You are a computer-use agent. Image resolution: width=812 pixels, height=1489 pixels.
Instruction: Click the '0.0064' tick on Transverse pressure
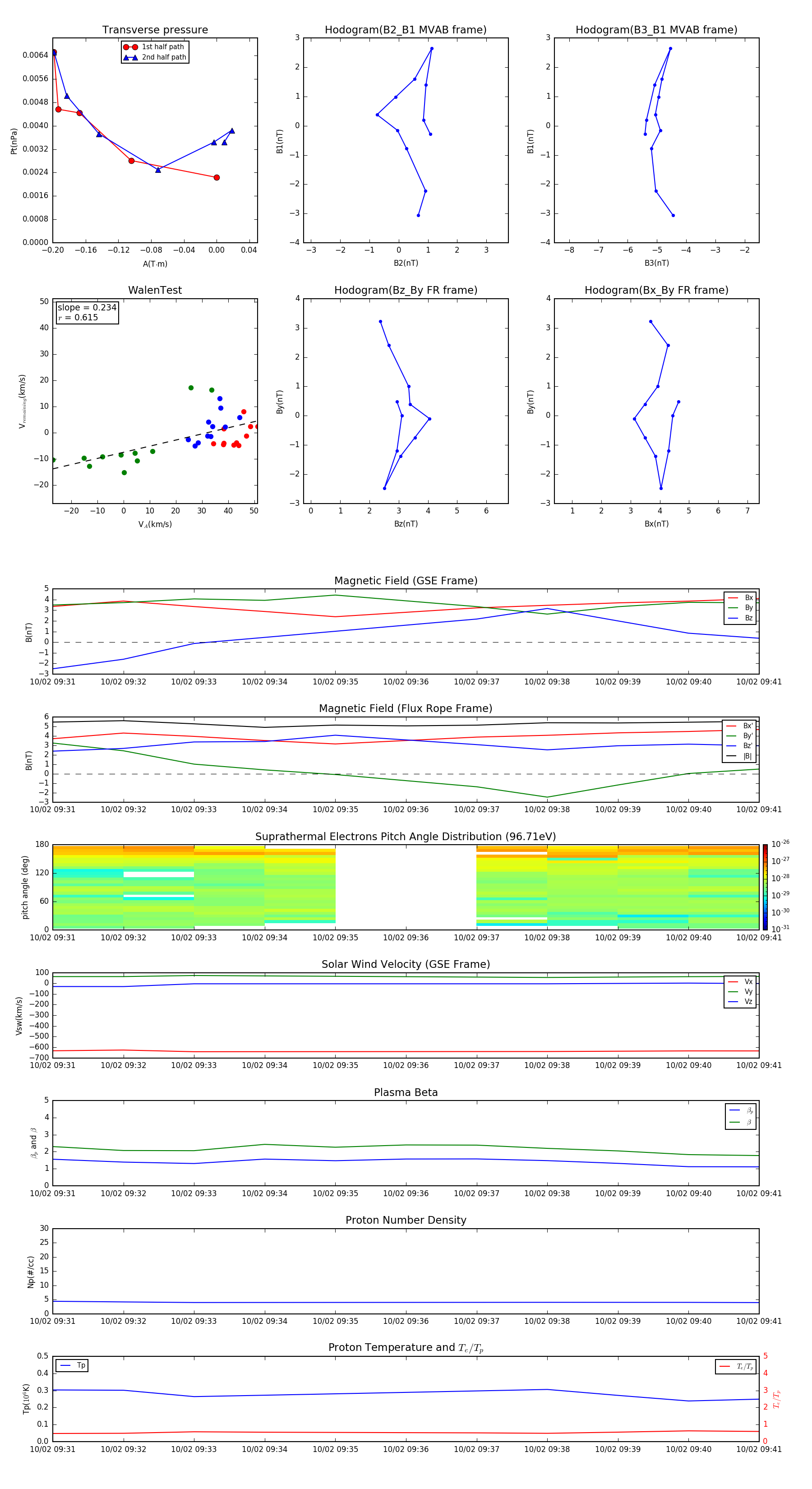[x=35, y=55]
